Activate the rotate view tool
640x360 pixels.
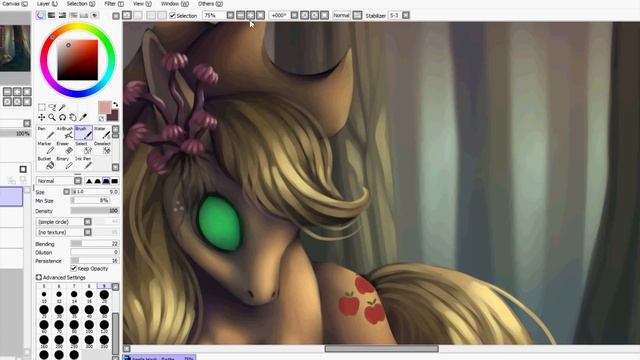(62, 118)
